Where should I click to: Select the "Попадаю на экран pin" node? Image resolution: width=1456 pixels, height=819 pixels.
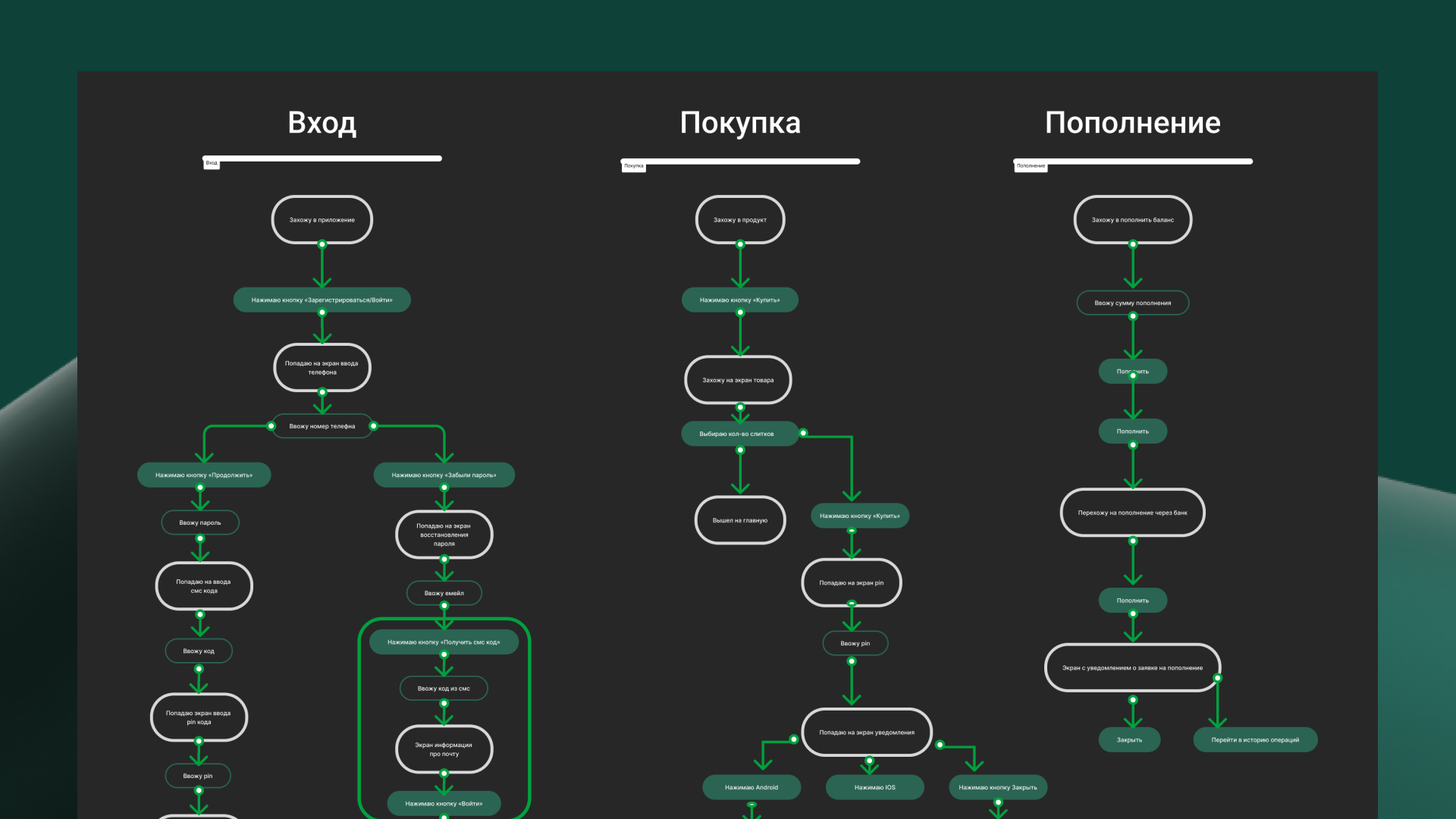point(852,582)
